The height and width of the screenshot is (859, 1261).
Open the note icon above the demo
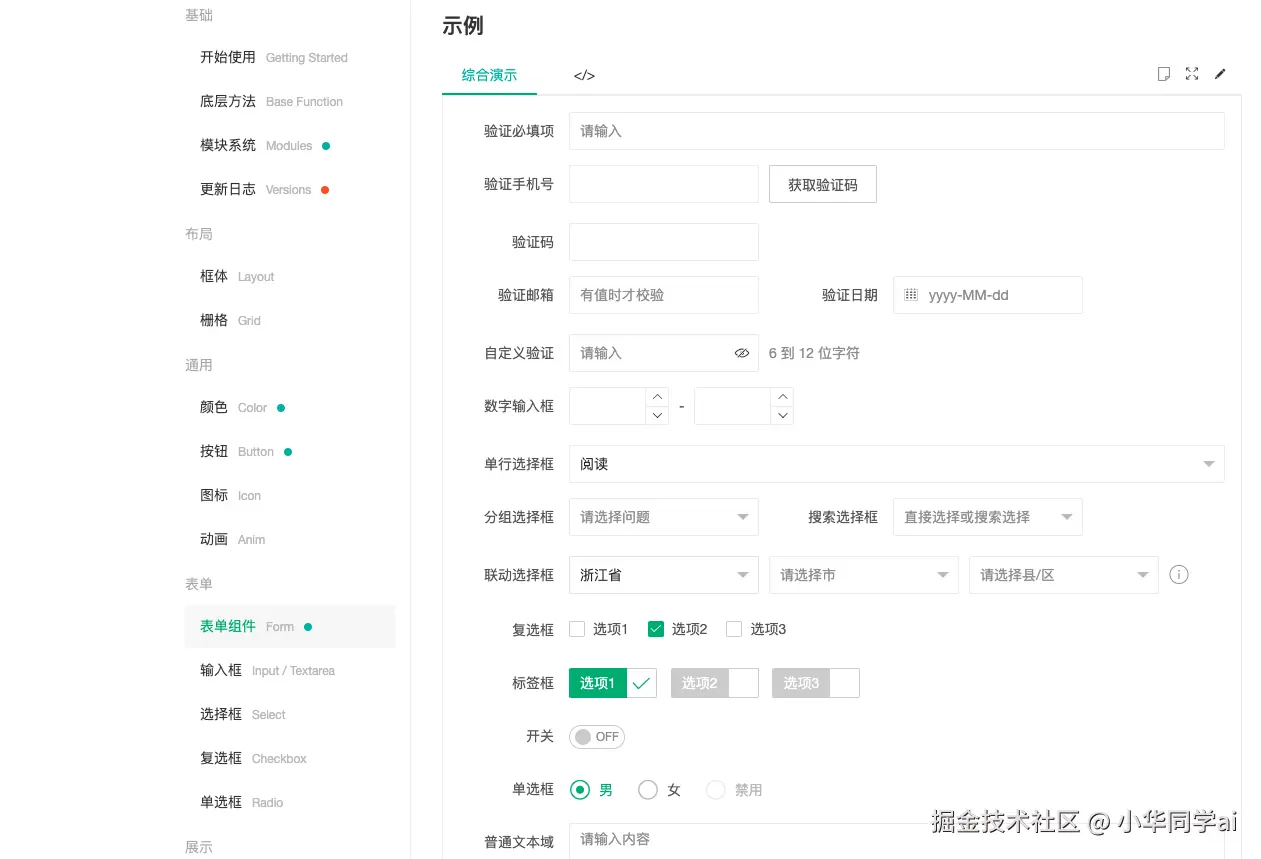pyautogui.click(x=1164, y=74)
